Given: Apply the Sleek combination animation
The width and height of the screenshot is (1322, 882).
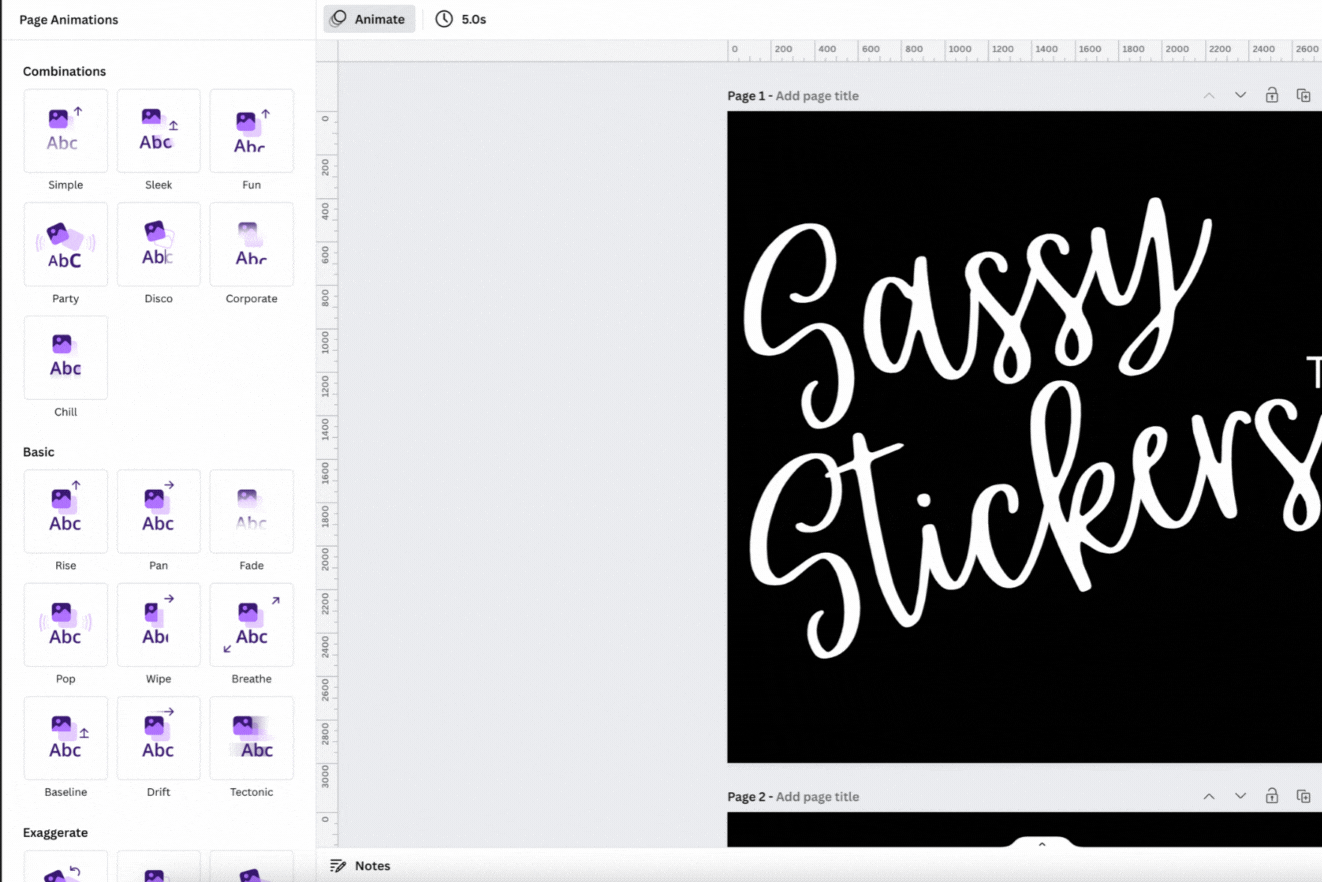Looking at the screenshot, I should 158,131.
